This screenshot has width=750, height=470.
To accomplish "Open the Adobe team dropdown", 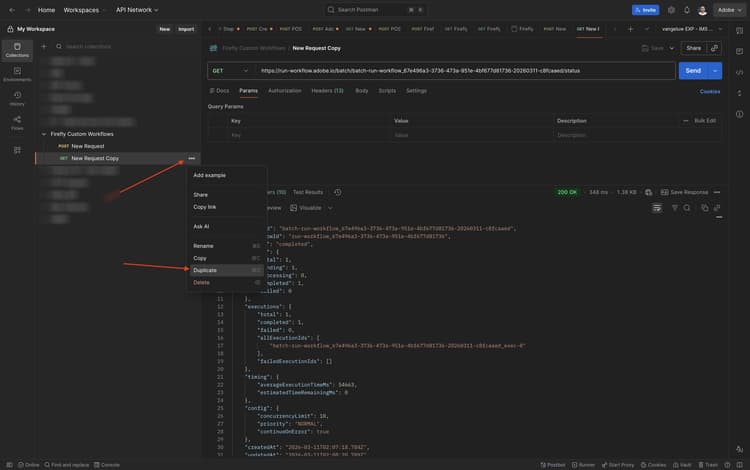I will tap(729, 10).
